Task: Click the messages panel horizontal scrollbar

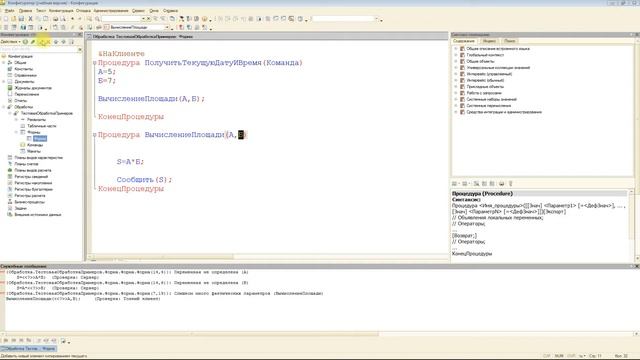Action: point(192,334)
